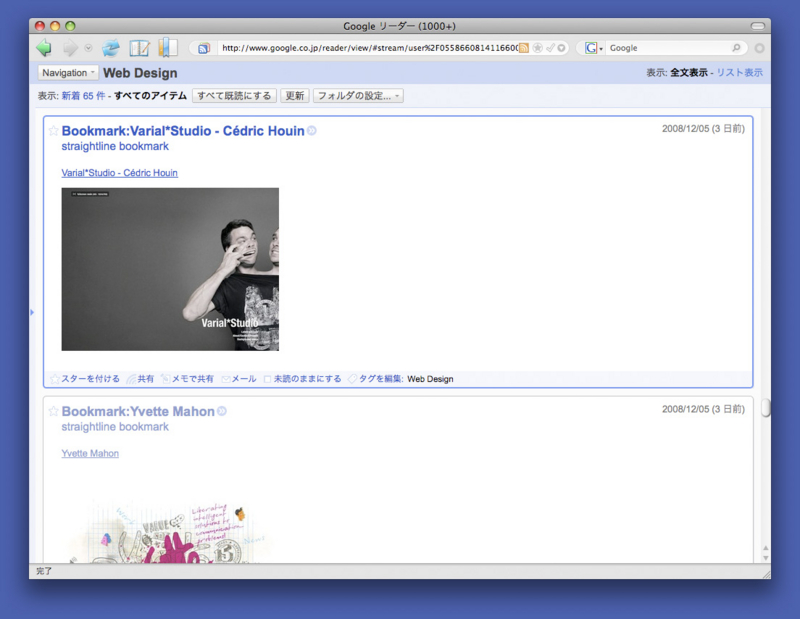Click 共有 share action
The width and height of the screenshot is (800, 619).
[x=140, y=379]
